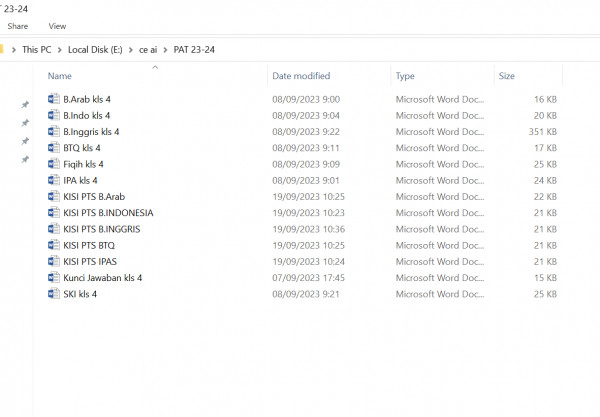This screenshot has height=417, width=600.
Task: Sort by Date modified column header
Action: click(301, 76)
